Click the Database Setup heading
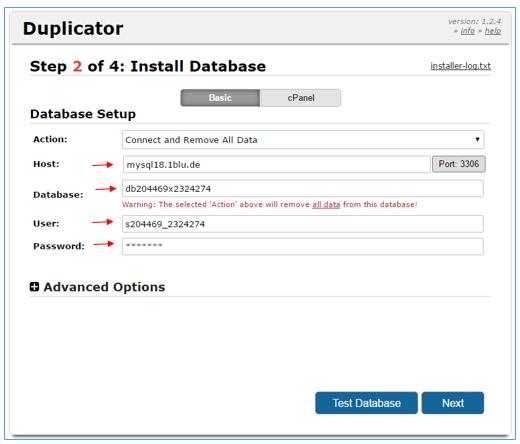 (83, 114)
